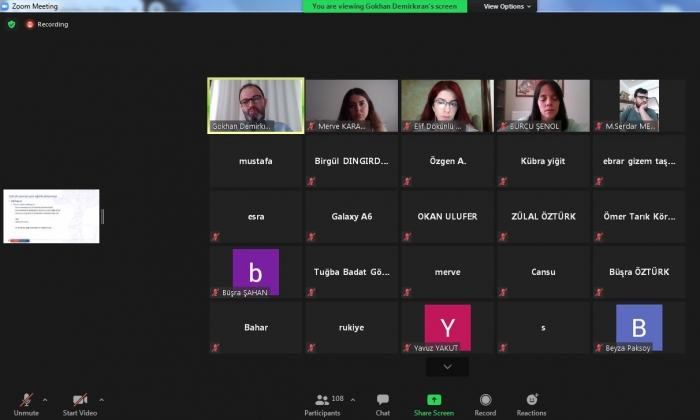
Task: Select Büşra ŞAHAN's participant tile
Action: tap(256, 272)
